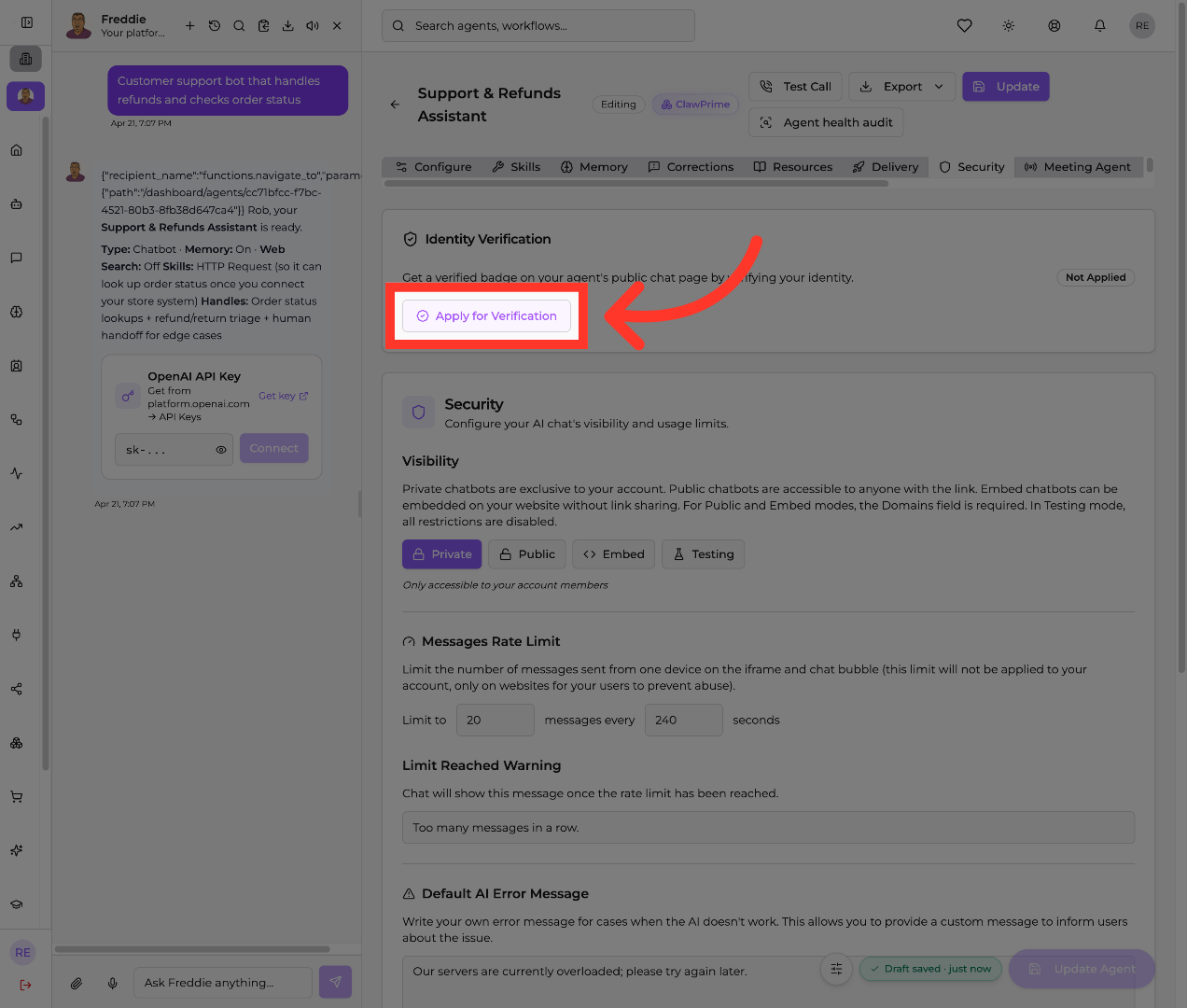
Task: Start a new Freddie chat with plus icon
Action: pyautogui.click(x=190, y=26)
